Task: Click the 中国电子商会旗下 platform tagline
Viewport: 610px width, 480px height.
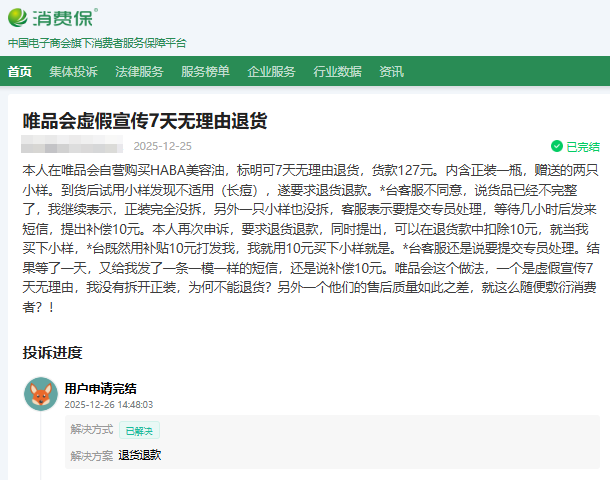Action: [x=96, y=43]
